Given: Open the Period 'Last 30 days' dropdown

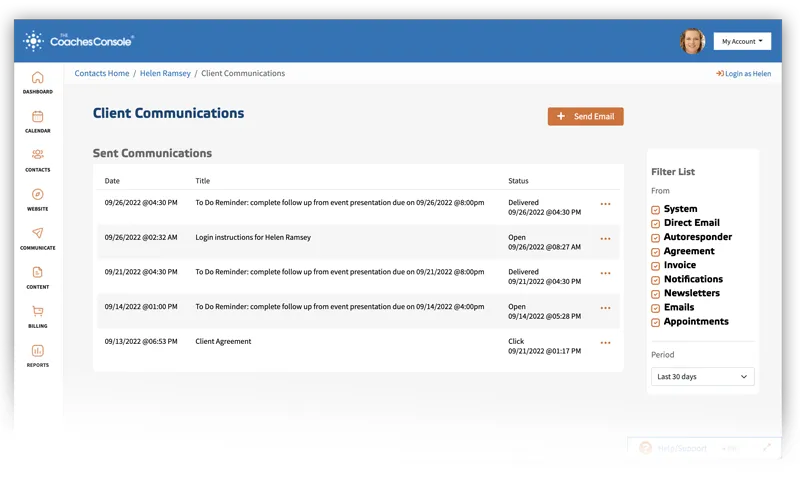Looking at the screenshot, I should 703,376.
